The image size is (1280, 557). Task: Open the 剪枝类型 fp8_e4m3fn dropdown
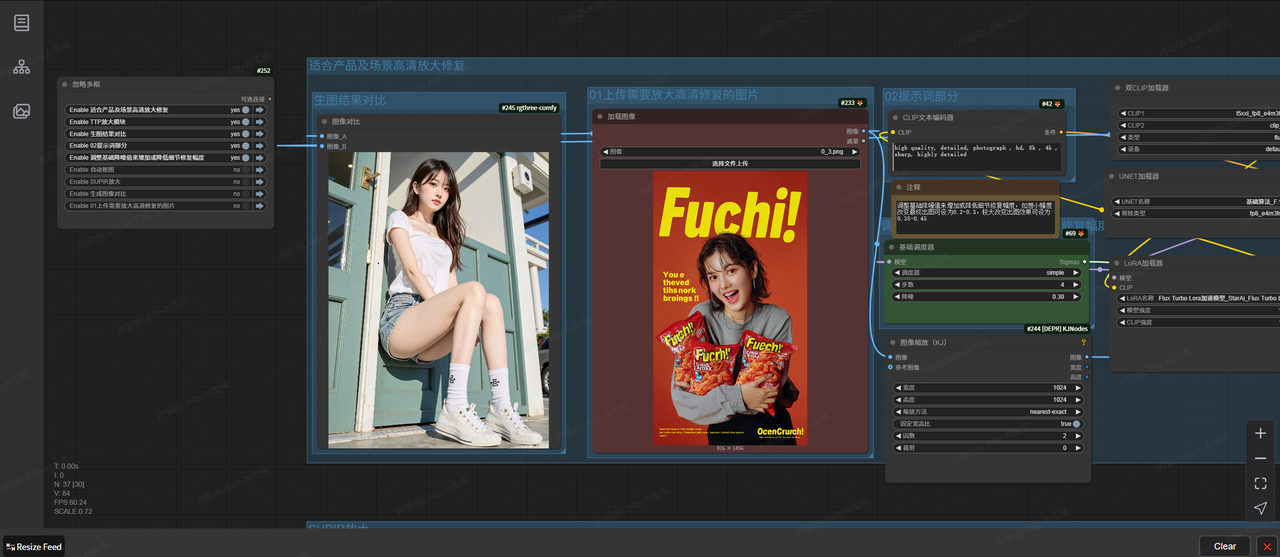click(1196, 213)
